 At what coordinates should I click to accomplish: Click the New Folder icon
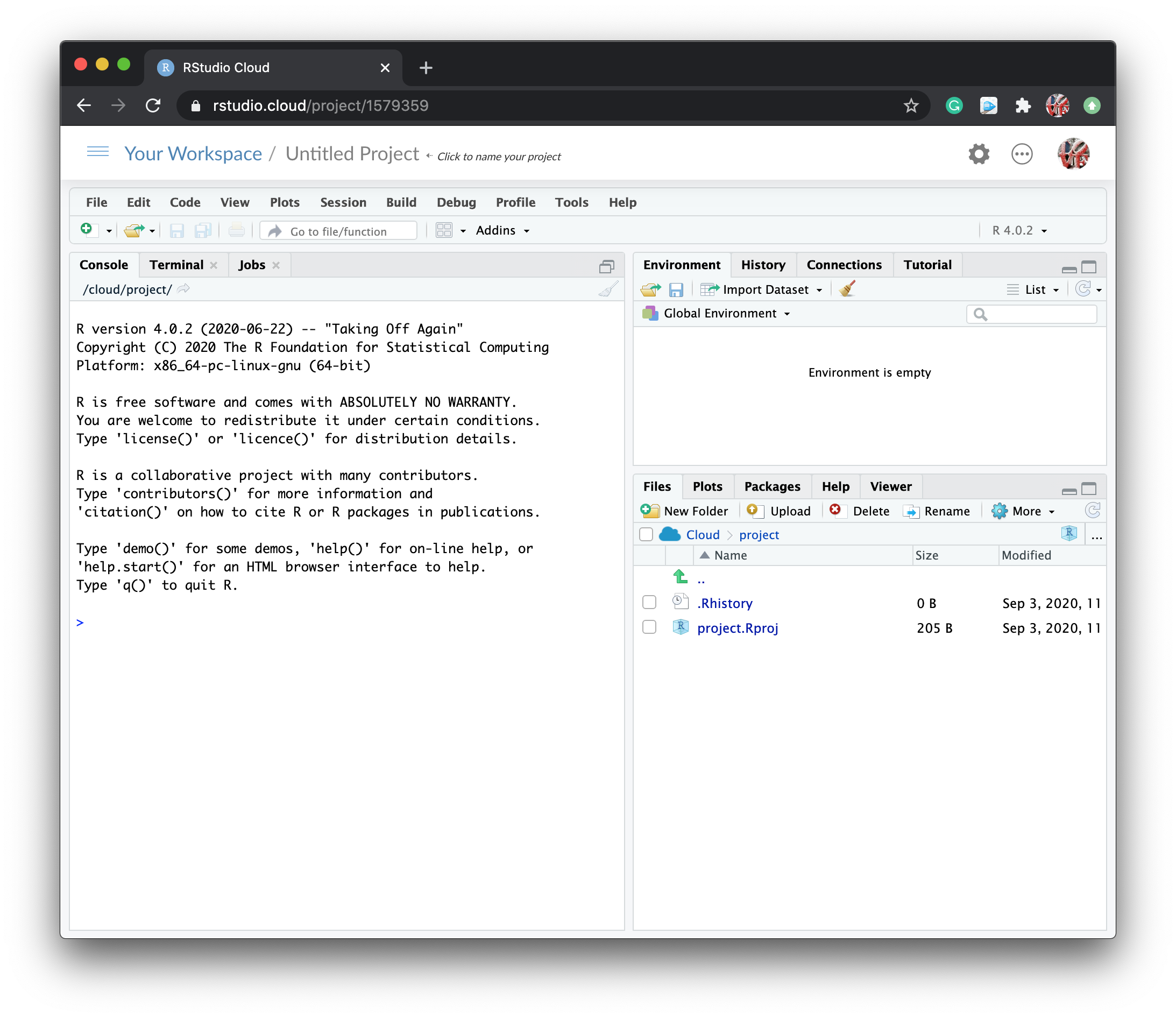[650, 511]
